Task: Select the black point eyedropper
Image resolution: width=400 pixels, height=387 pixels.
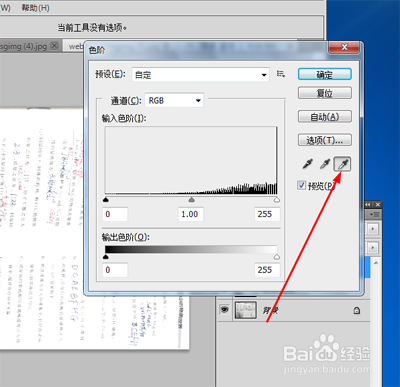Action: (307, 164)
